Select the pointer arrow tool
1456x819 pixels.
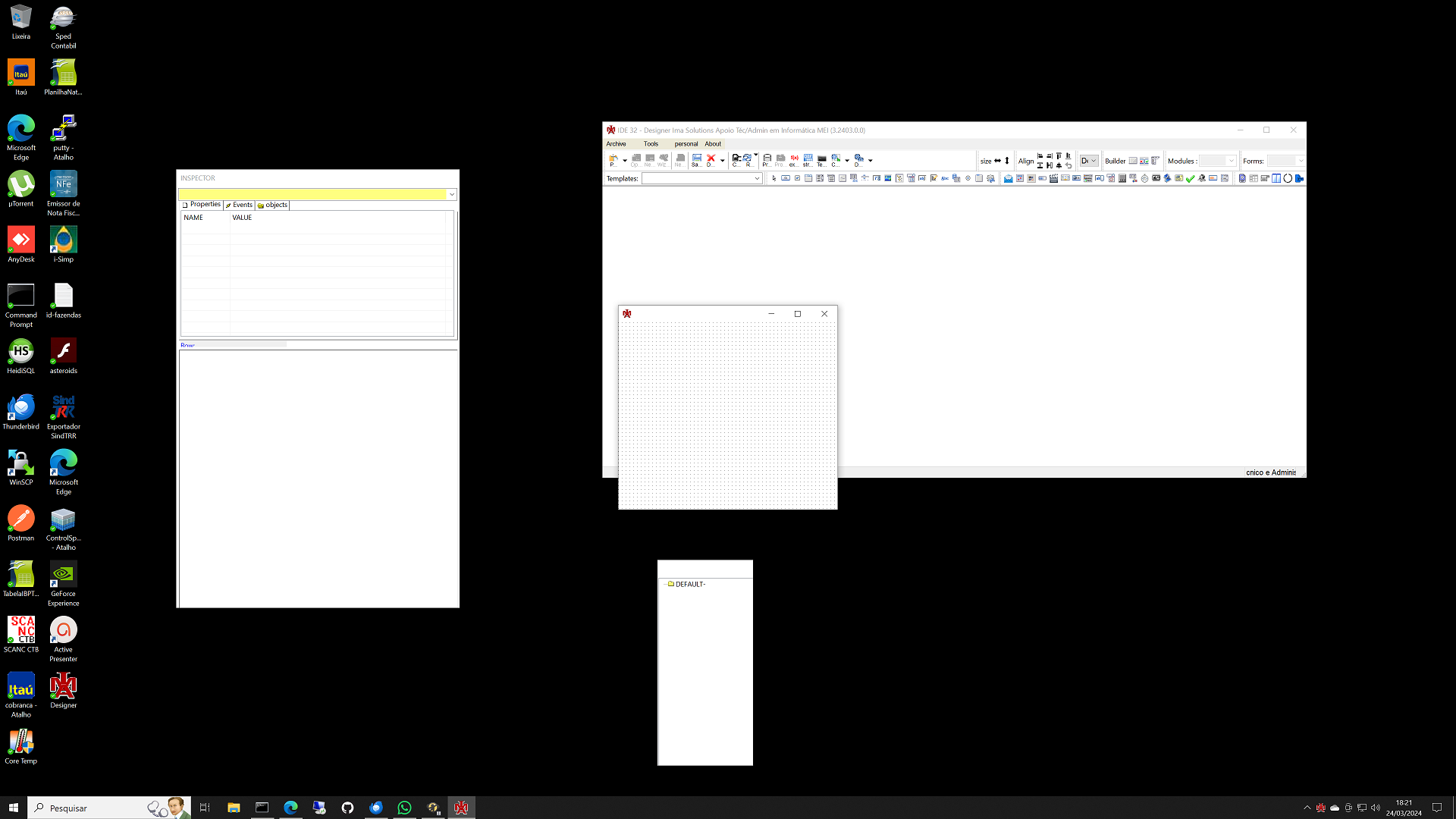[x=773, y=179]
